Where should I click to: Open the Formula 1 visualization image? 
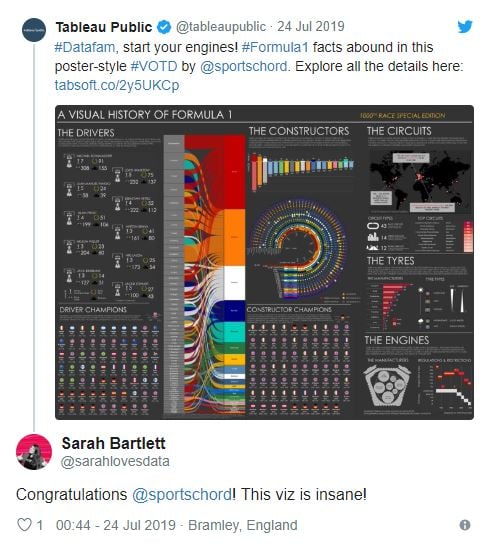point(264,262)
